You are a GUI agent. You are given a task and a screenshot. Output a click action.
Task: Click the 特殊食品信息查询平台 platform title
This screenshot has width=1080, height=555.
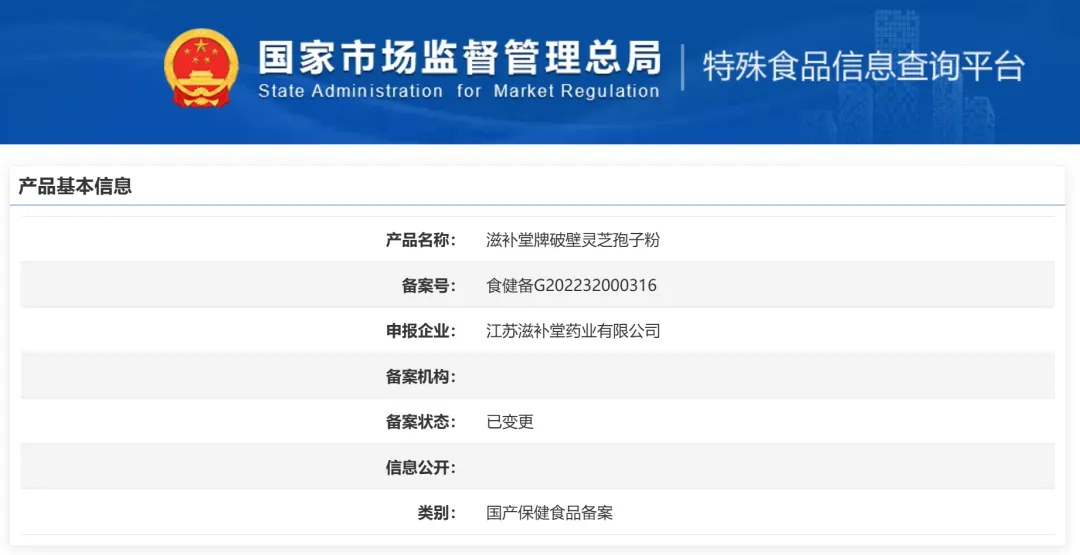click(x=864, y=67)
